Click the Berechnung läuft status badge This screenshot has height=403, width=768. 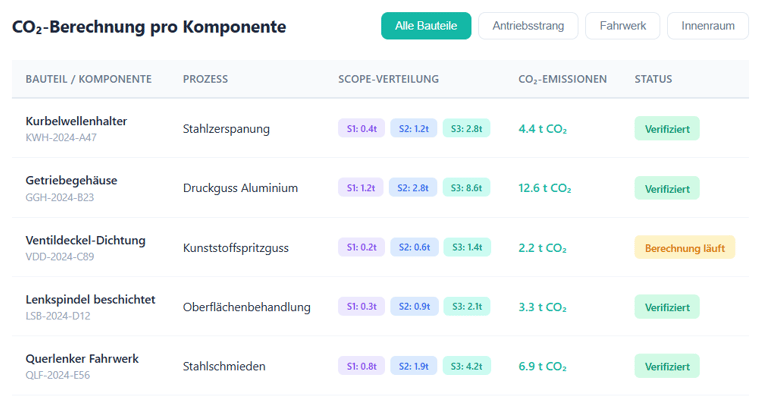point(684,248)
